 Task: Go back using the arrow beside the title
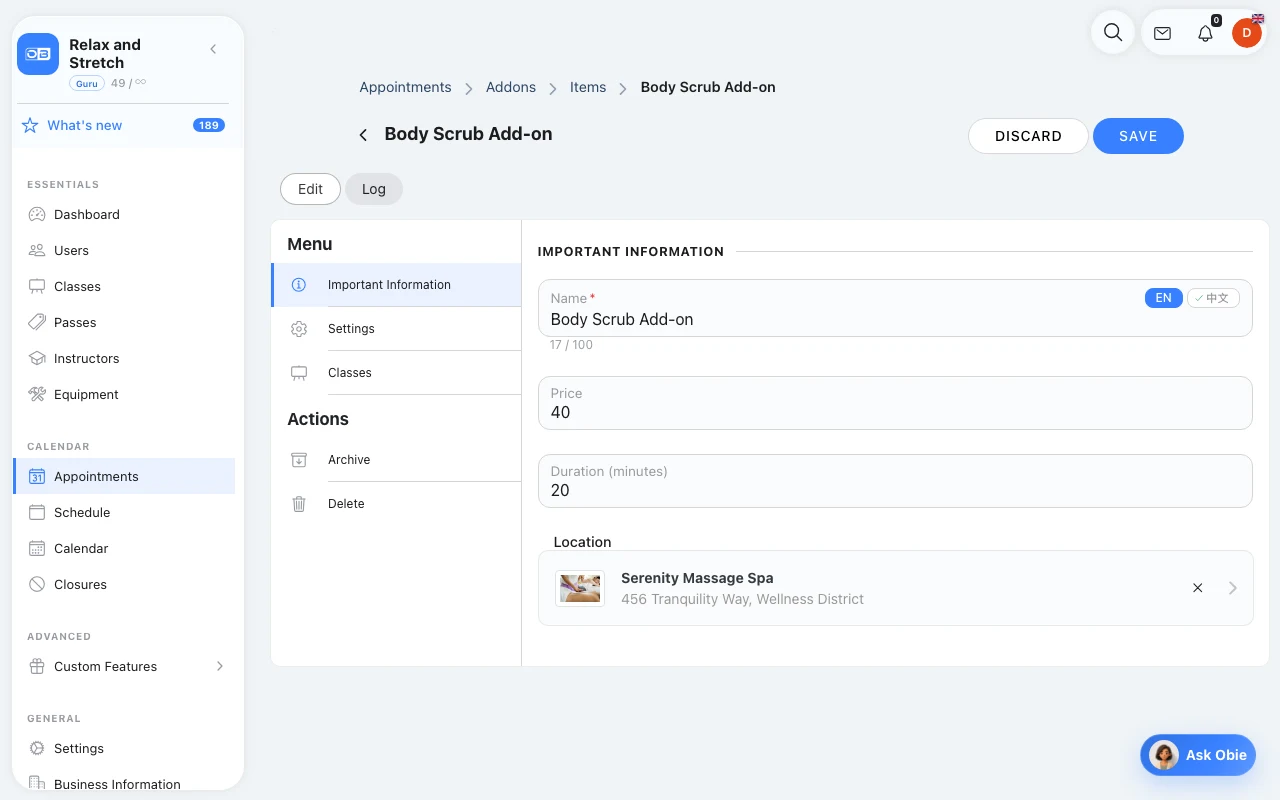coord(363,135)
